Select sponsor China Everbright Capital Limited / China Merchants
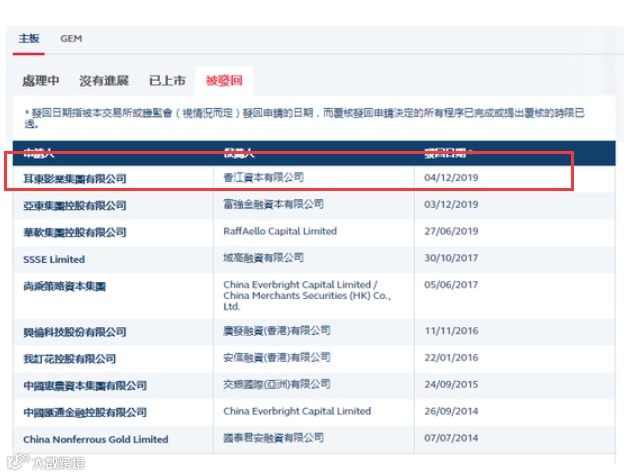This screenshot has height=476, width=642. [x=307, y=296]
